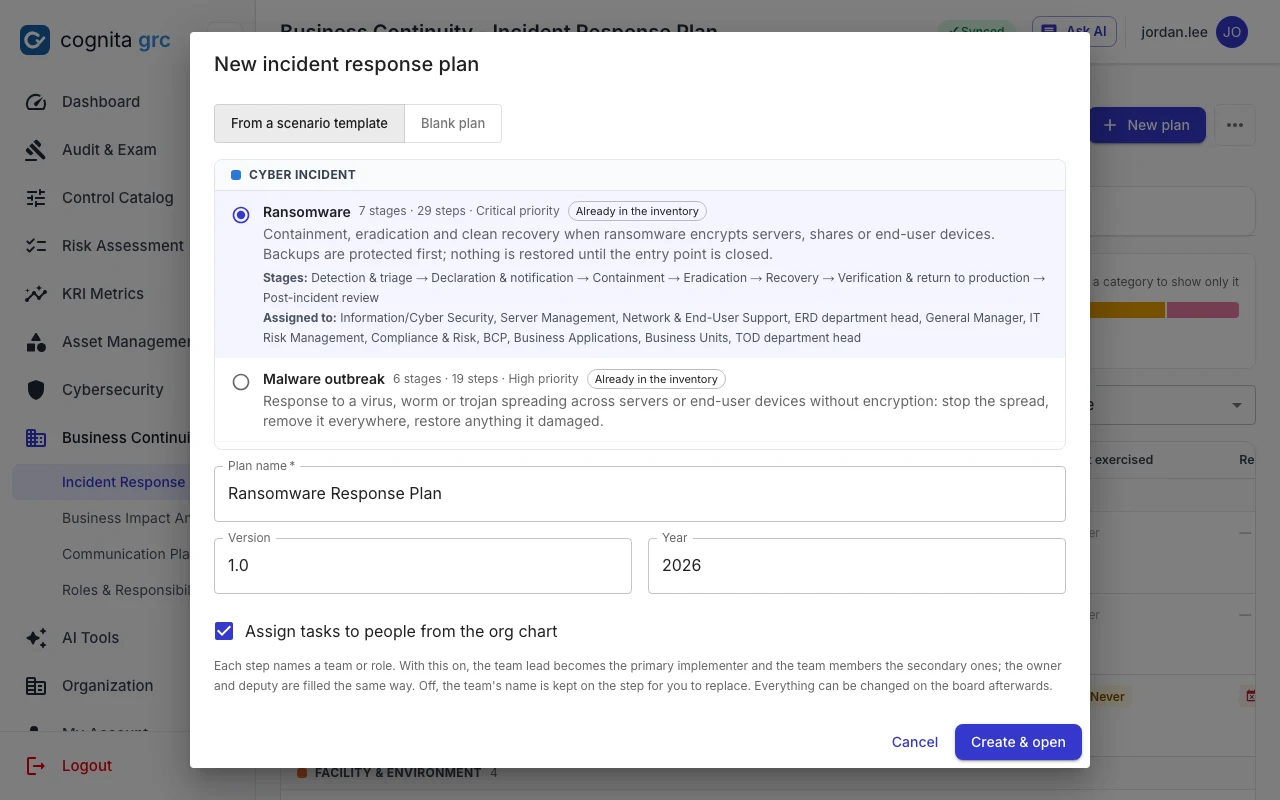Open the three-dots more options button
1280x800 pixels.
click(x=1235, y=125)
